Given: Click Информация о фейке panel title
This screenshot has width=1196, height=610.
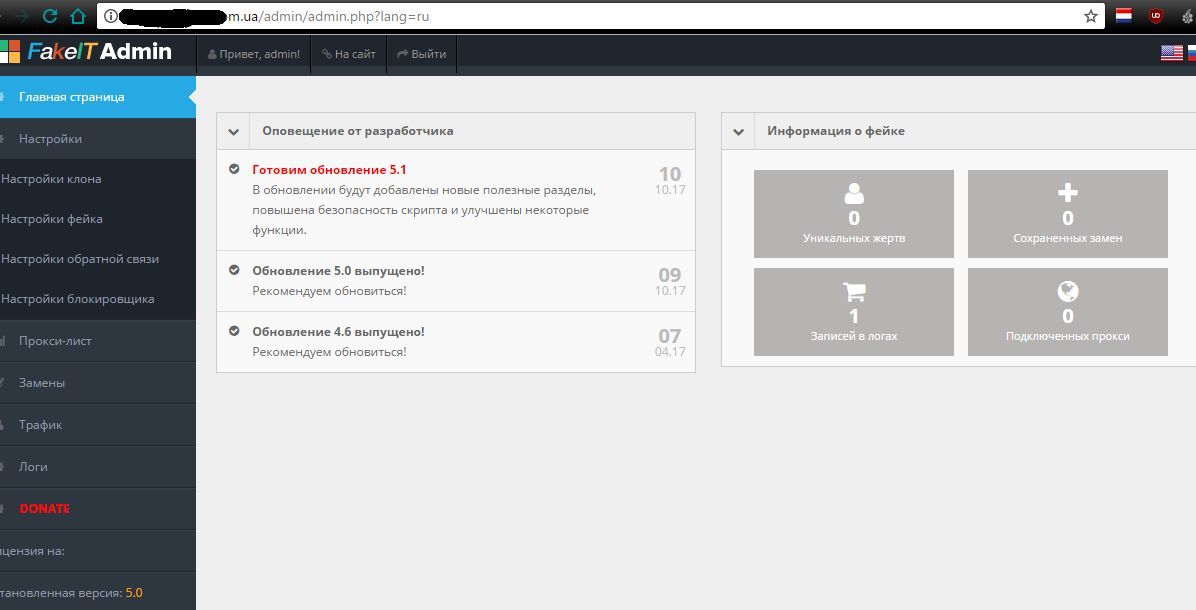Looking at the screenshot, I should pyautogui.click(x=836, y=131).
